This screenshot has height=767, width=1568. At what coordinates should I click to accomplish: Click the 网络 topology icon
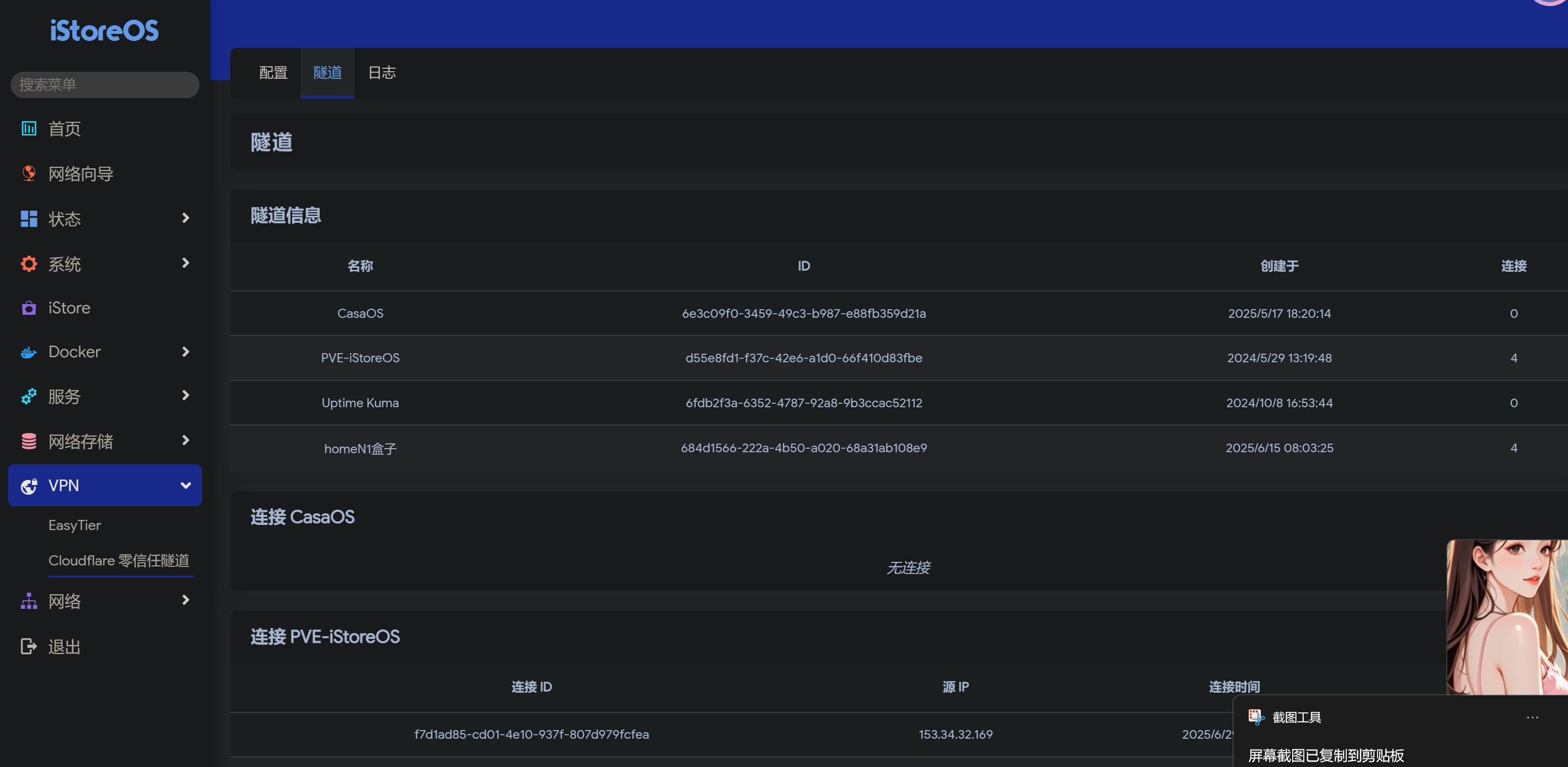point(29,601)
